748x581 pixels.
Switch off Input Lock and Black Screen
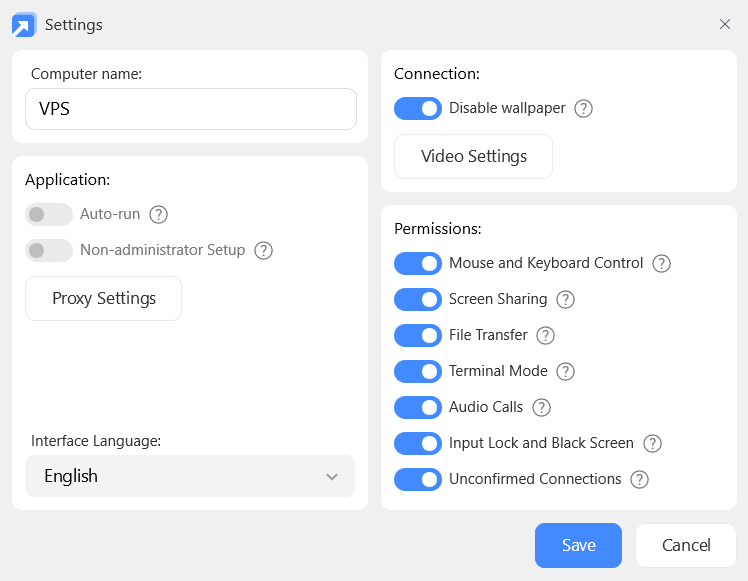tap(418, 443)
